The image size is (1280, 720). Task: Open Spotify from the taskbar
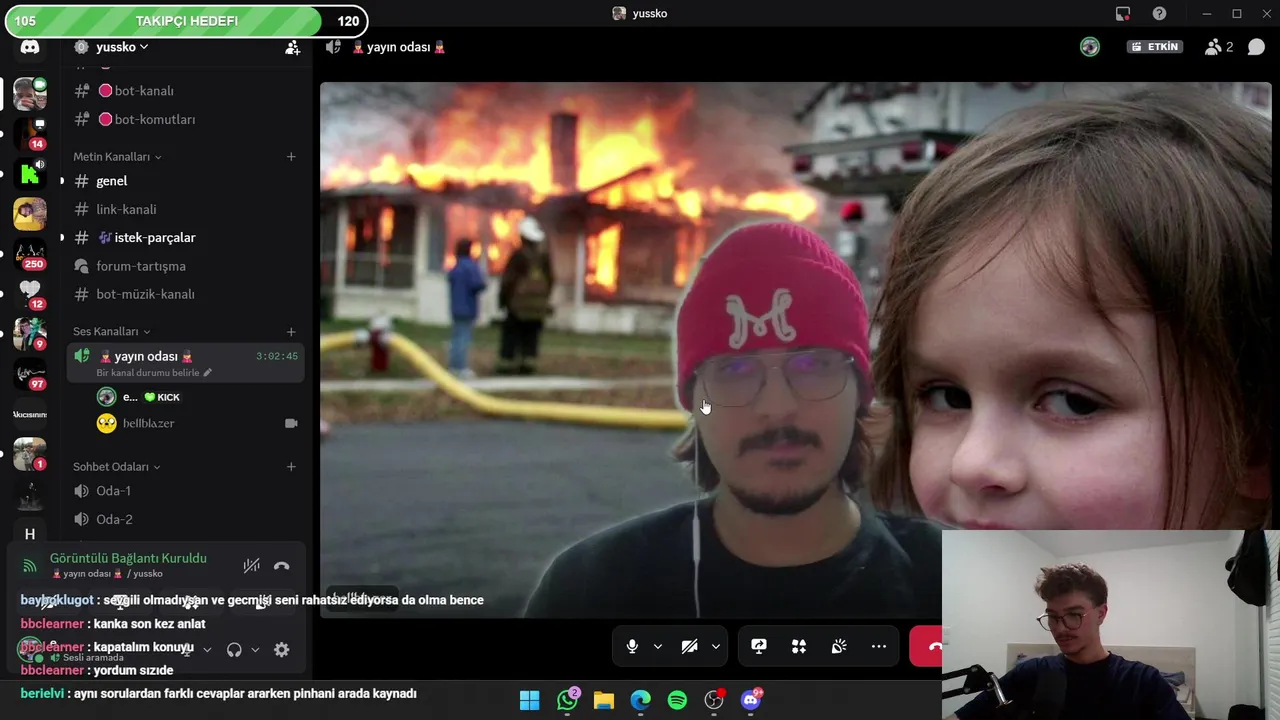click(x=677, y=700)
